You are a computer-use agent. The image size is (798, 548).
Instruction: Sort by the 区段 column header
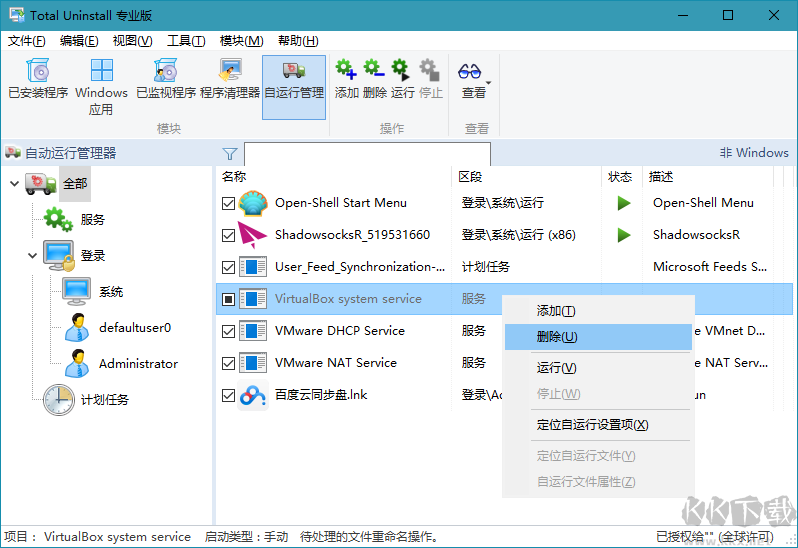526,177
